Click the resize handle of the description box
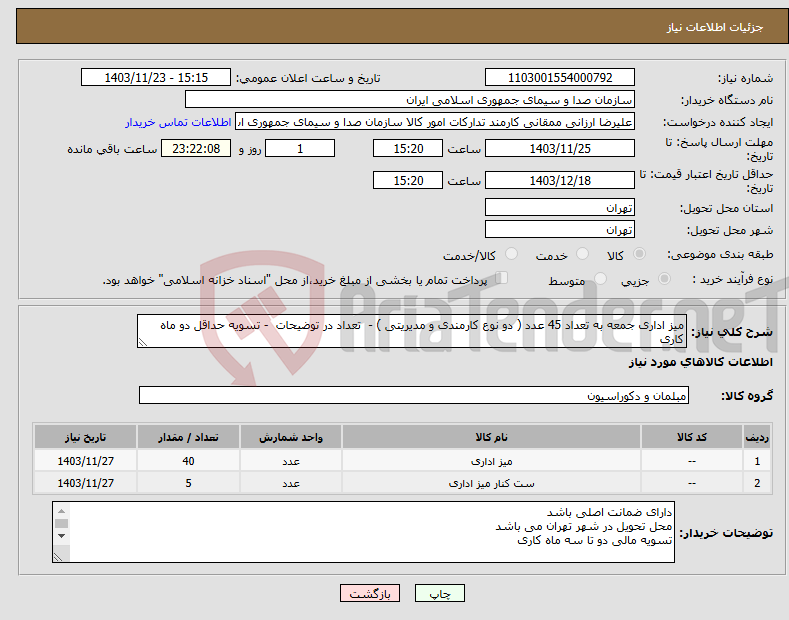Screen dimensions: 789x620 pyautogui.click(x=143, y=343)
